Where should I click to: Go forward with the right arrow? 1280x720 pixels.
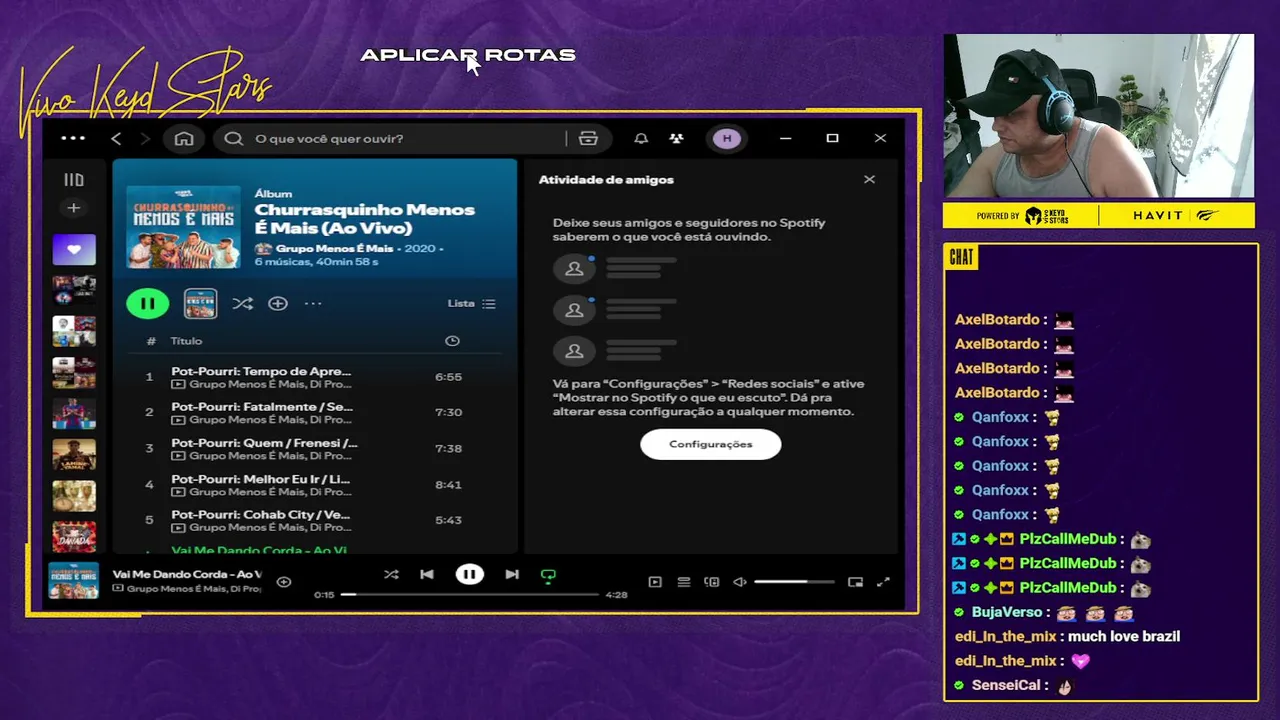tap(144, 138)
